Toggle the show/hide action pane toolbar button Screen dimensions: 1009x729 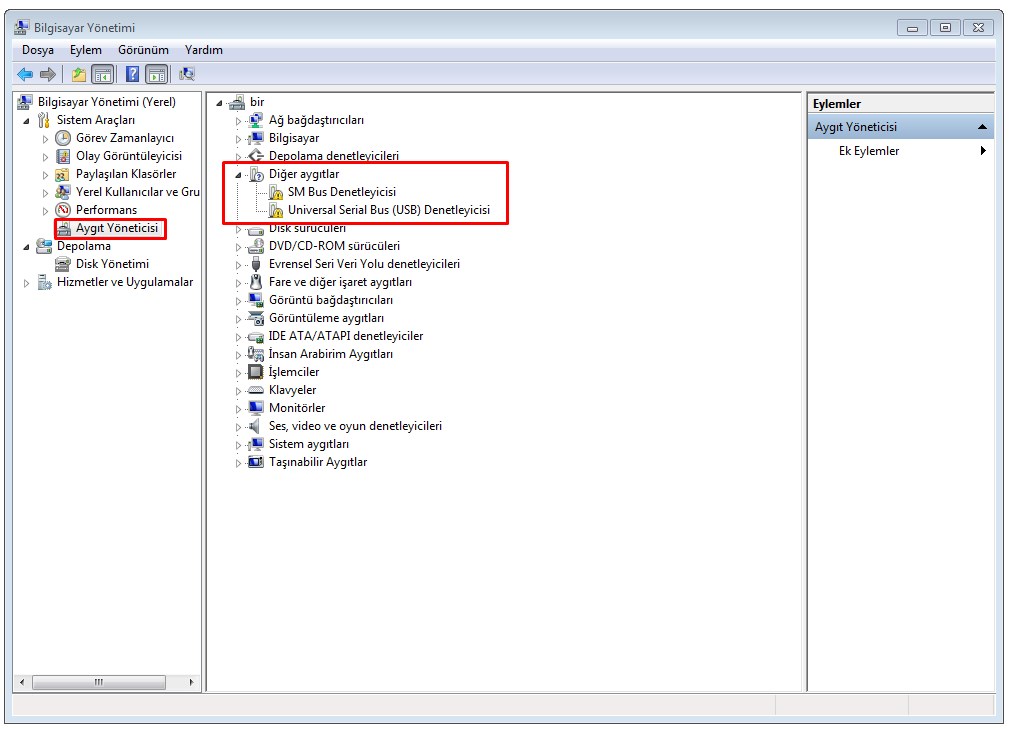pos(156,74)
